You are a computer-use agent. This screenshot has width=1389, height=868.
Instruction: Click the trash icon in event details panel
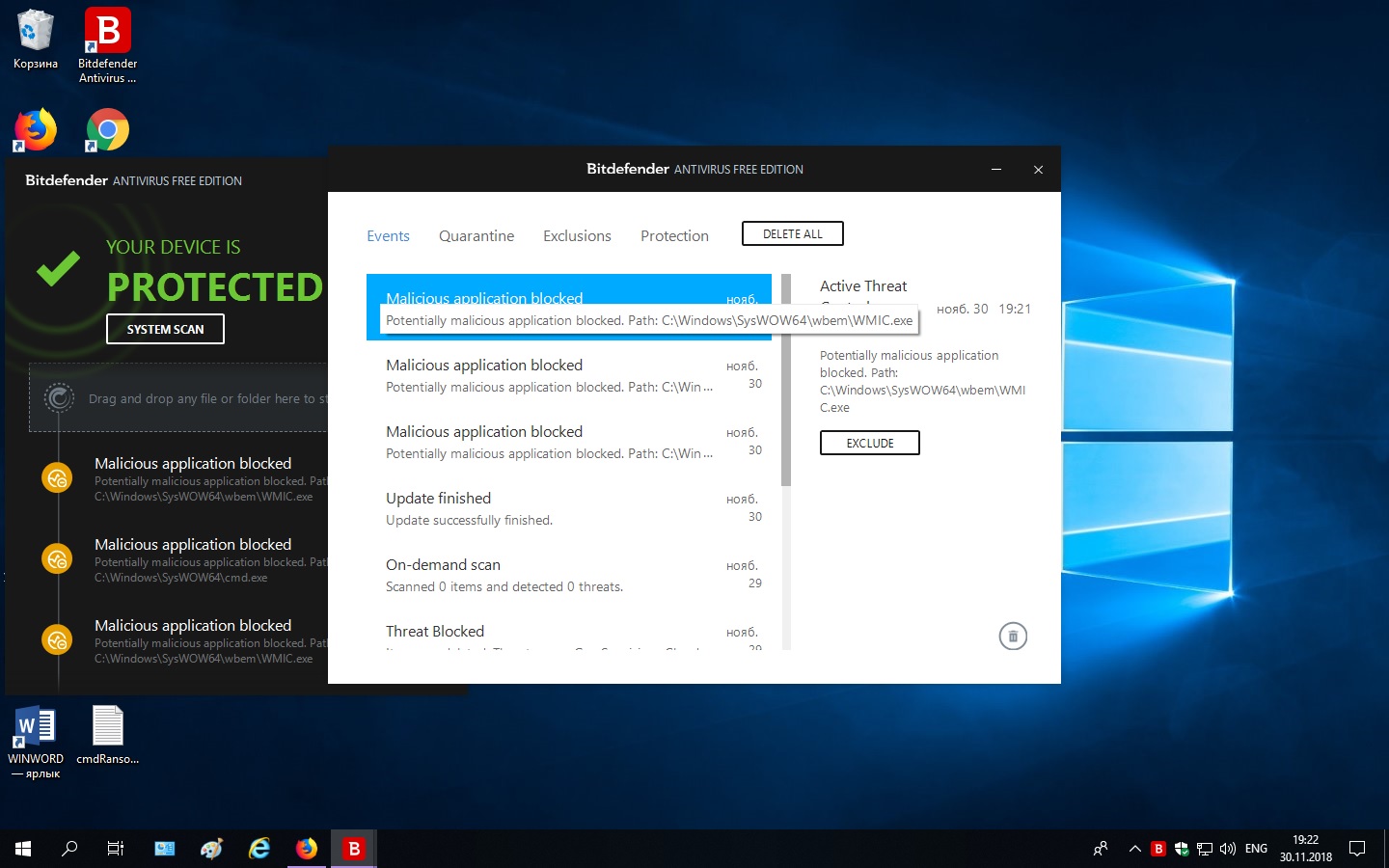point(1013,637)
